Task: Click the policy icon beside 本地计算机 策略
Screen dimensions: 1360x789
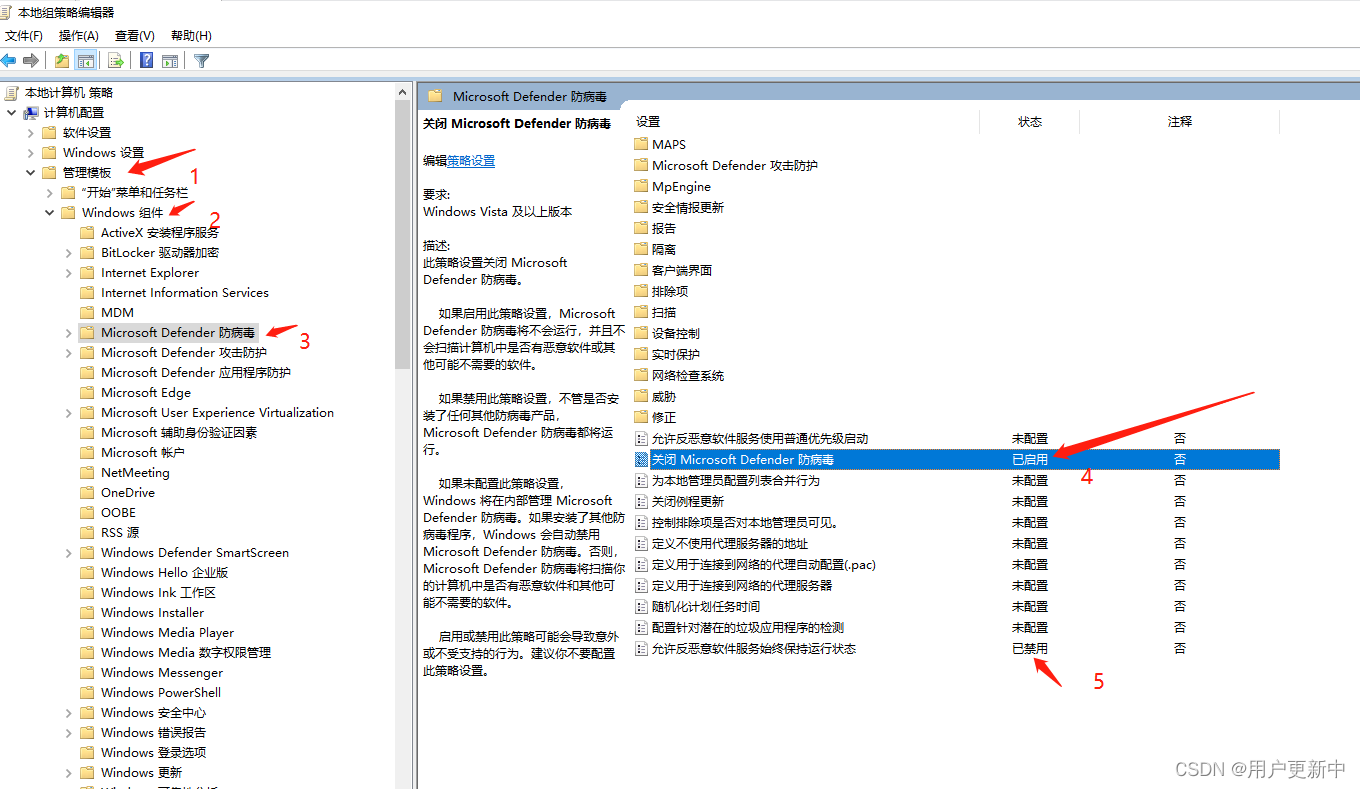Action: tap(12, 92)
